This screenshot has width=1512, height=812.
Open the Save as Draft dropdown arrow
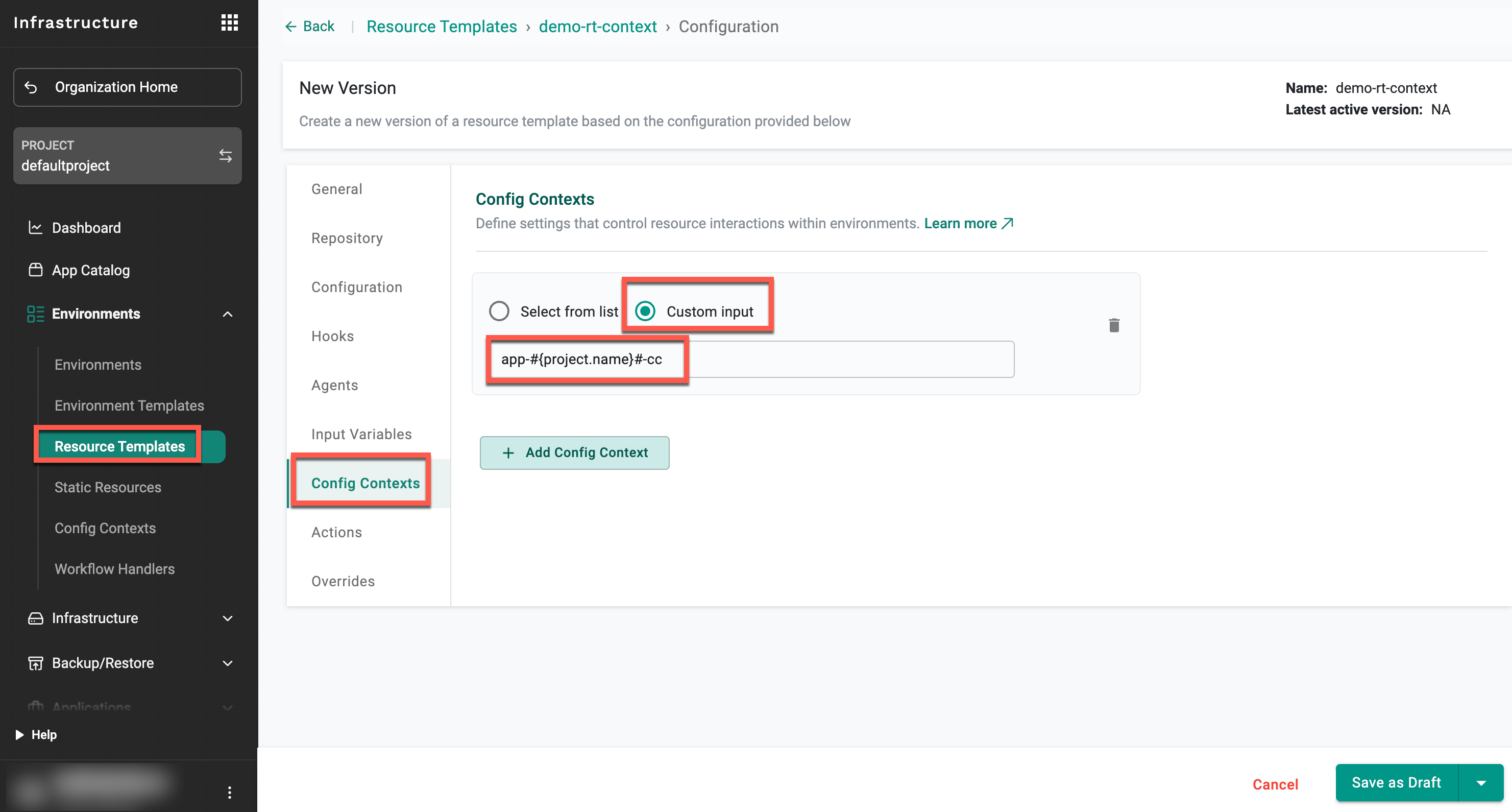click(x=1481, y=783)
